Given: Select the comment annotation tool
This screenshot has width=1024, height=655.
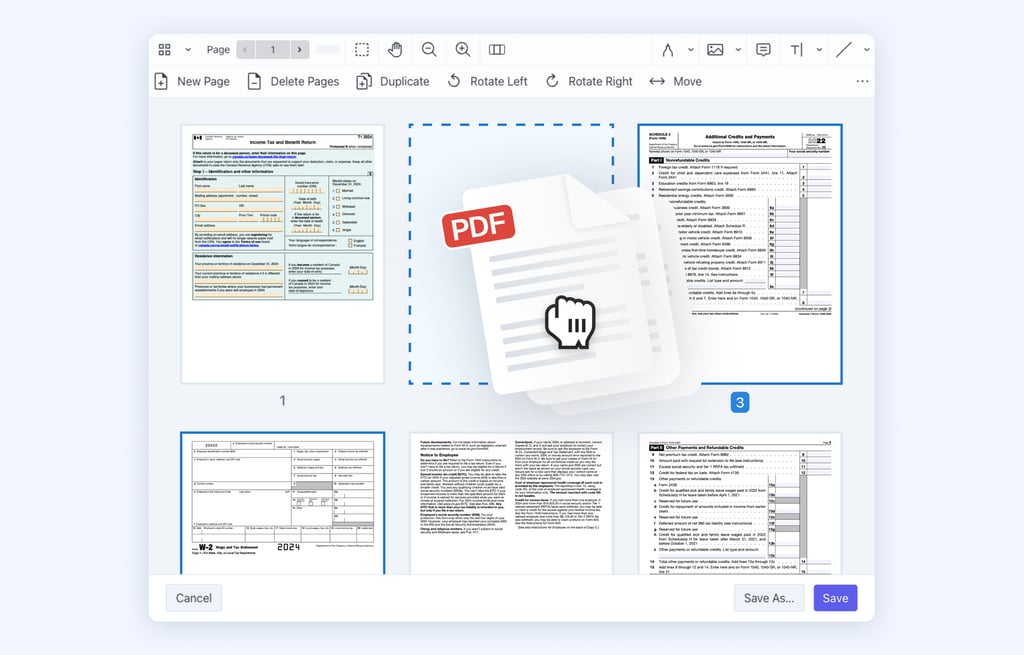Looking at the screenshot, I should coord(763,49).
